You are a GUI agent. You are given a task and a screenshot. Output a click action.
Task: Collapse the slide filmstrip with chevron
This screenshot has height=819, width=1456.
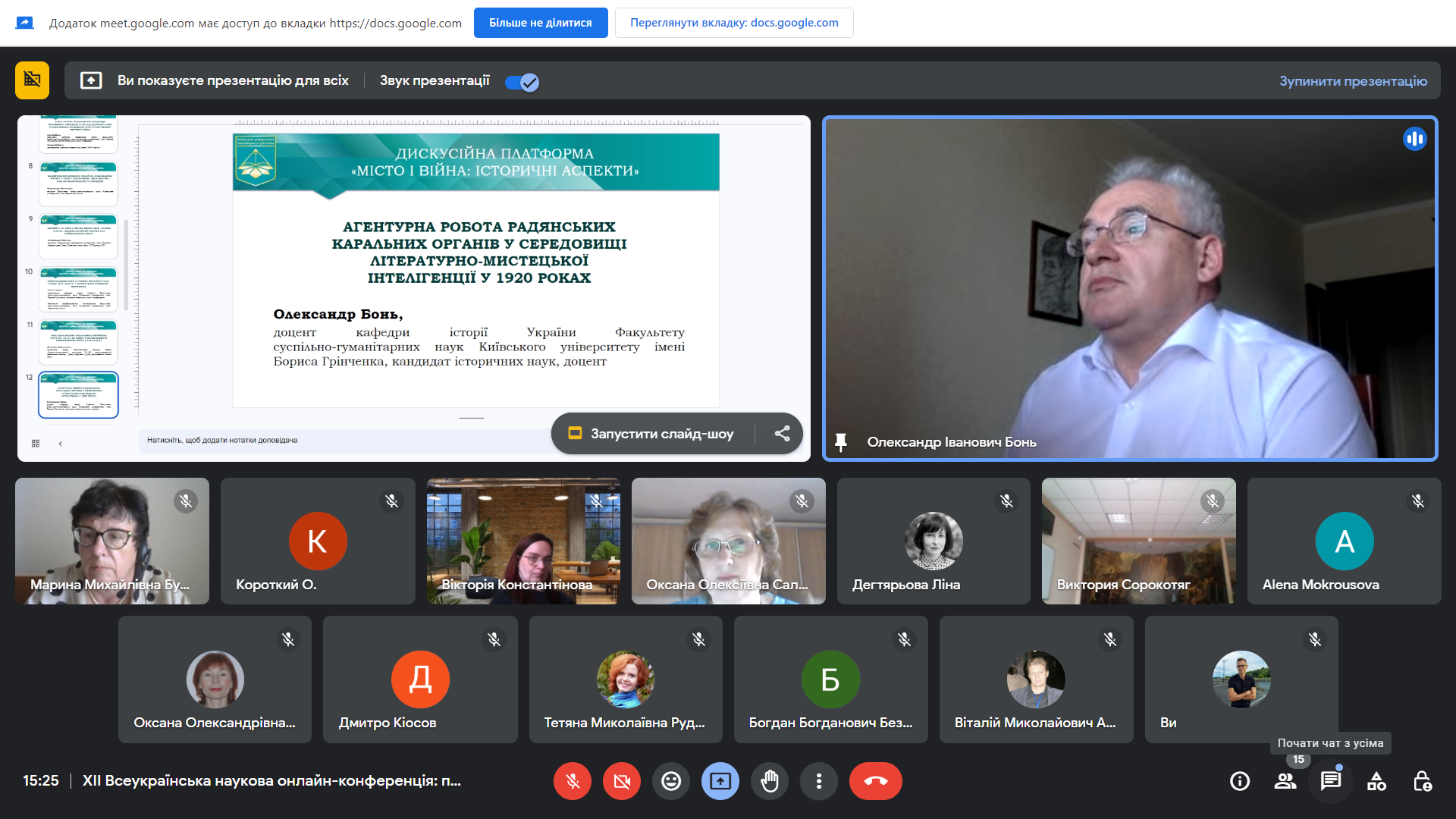click(x=61, y=444)
